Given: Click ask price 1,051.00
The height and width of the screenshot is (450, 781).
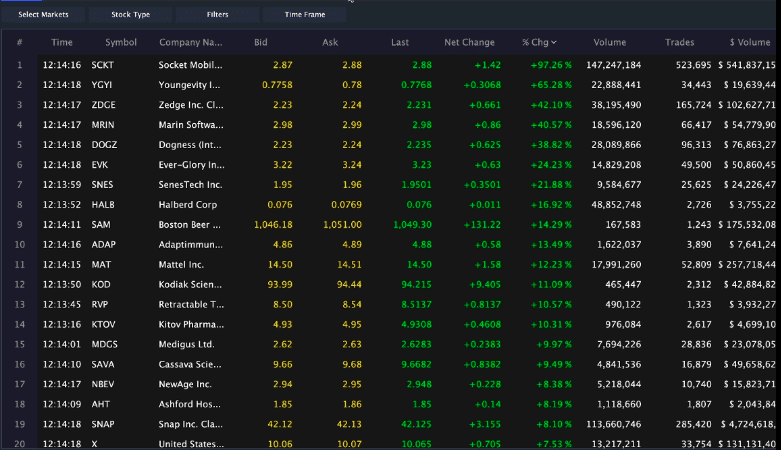Looking at the screenshot, I should pyautogui.click(x=342, y=225).
